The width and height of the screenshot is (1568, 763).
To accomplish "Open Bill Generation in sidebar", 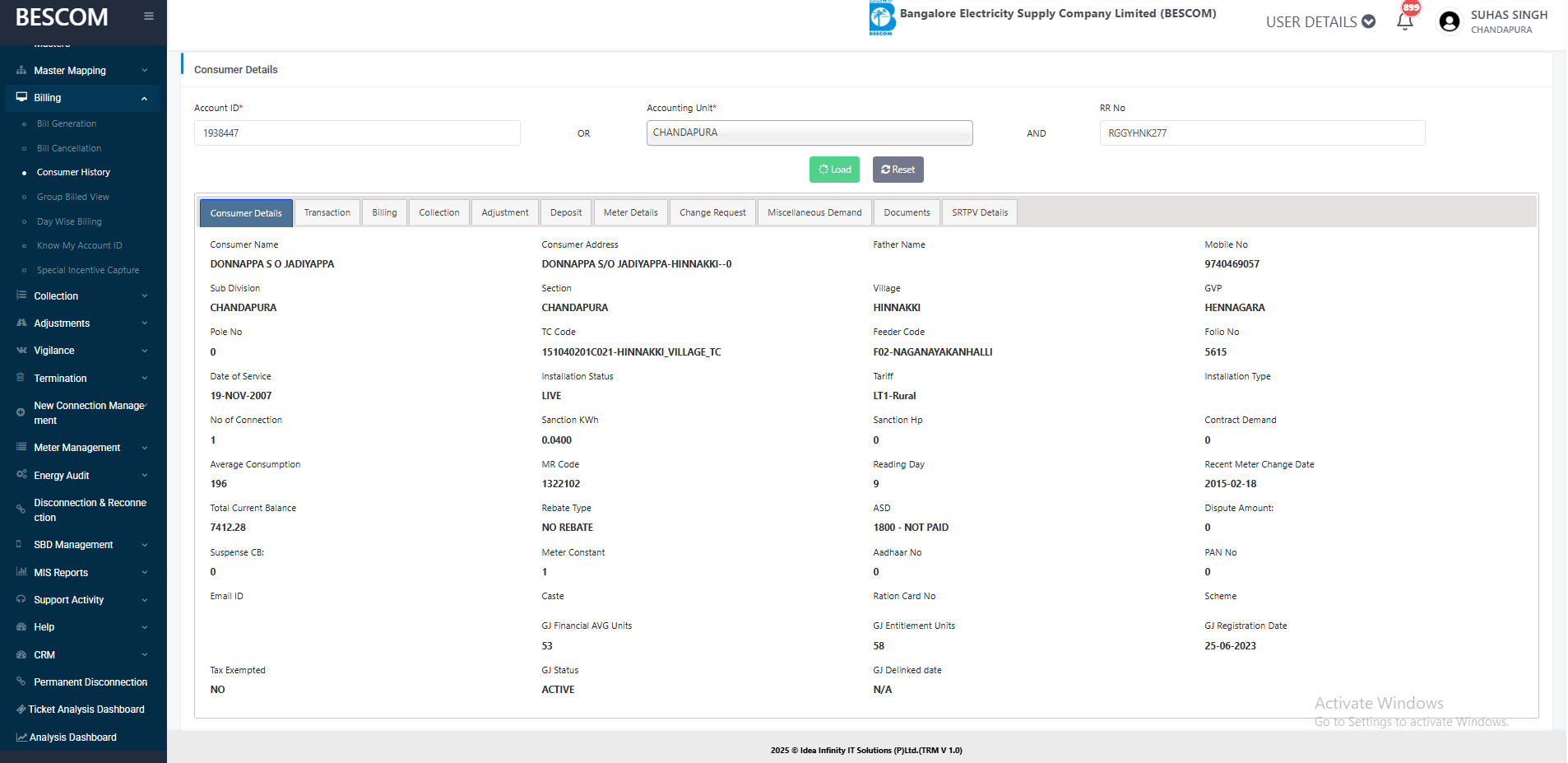I will tap(67, 123).
